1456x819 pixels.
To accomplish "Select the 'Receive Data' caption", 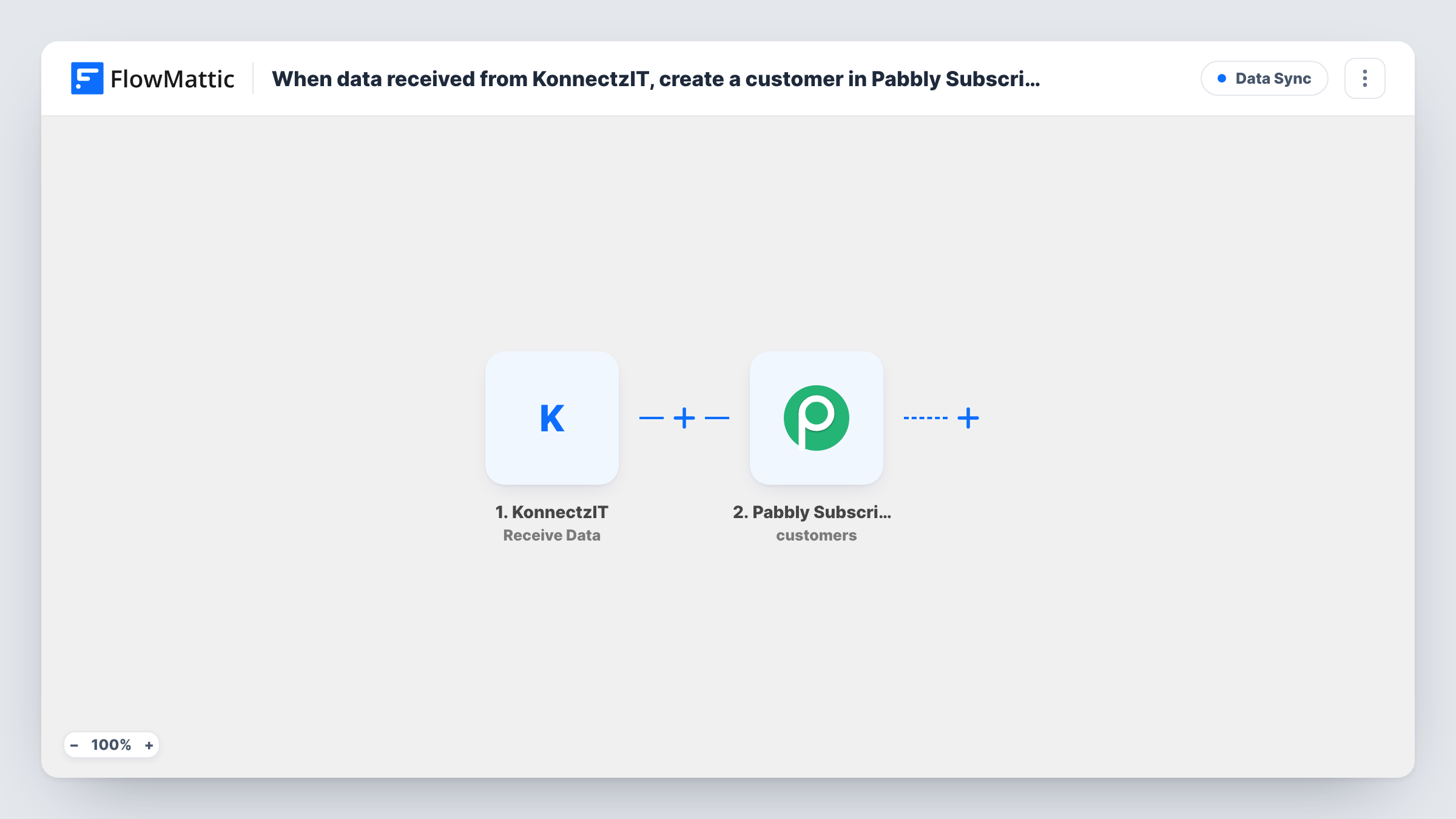I will tap(552, 535).
